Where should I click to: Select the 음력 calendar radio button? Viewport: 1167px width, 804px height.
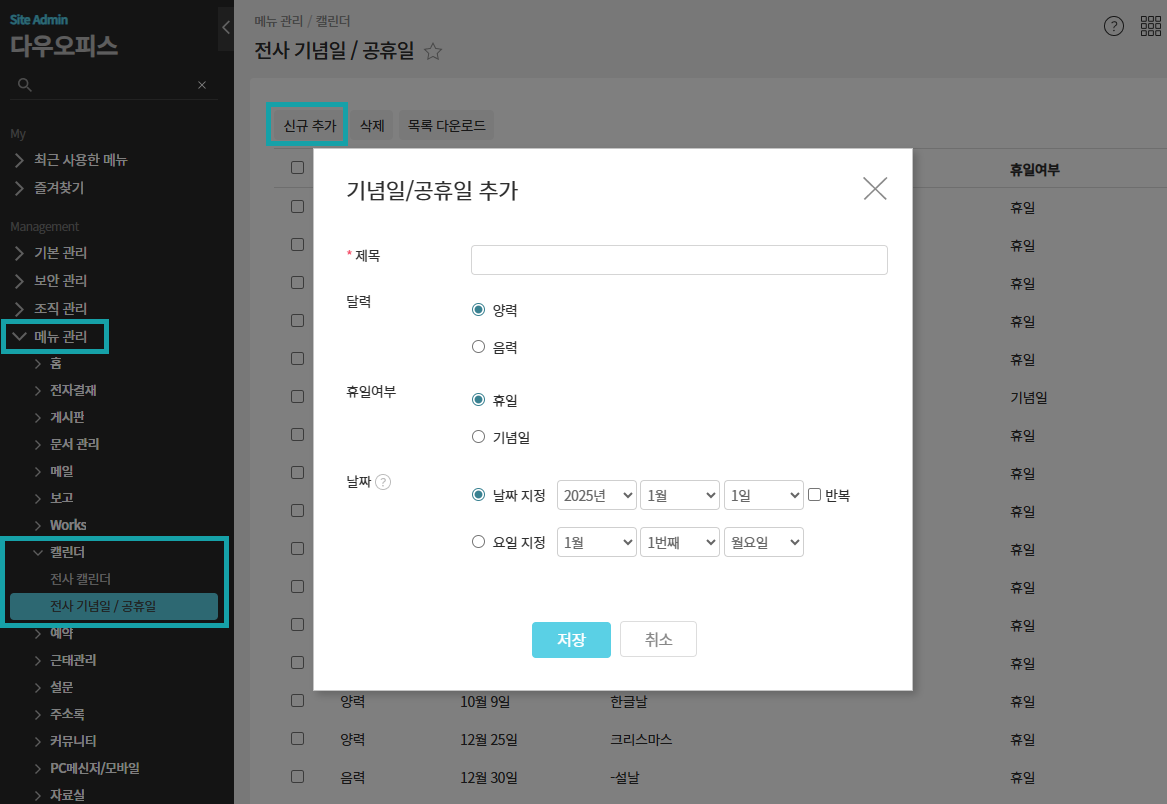tap(478, 348)
